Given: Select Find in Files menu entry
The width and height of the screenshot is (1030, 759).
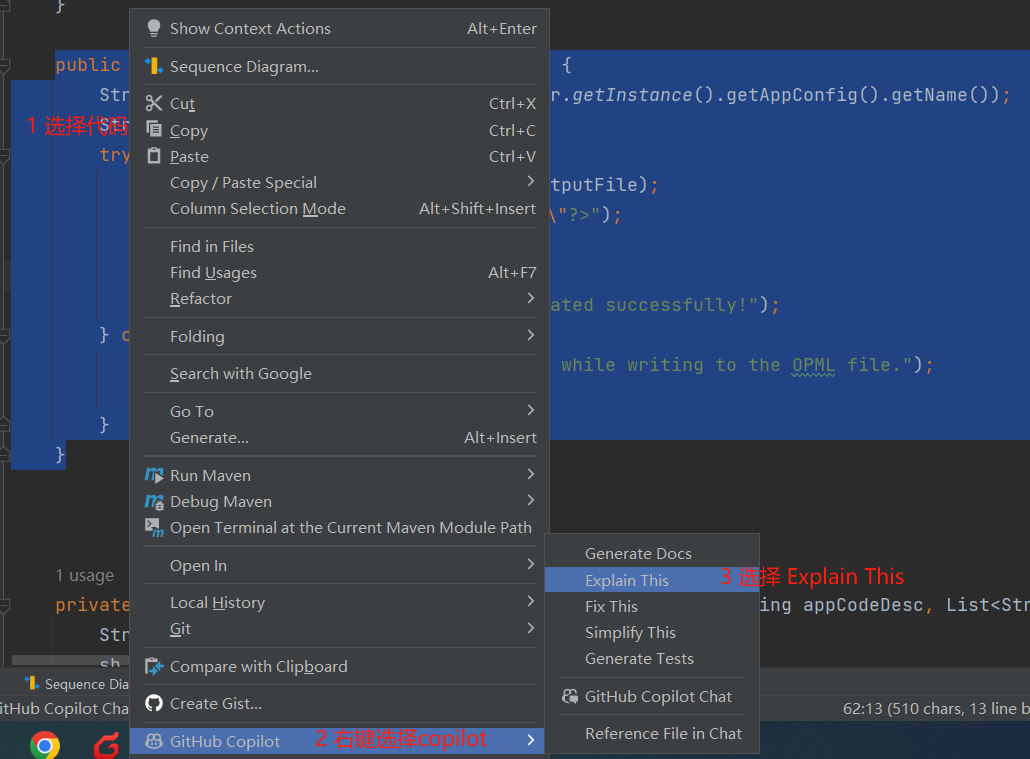Looking at the screenshot, I should [x=212, y=246].
